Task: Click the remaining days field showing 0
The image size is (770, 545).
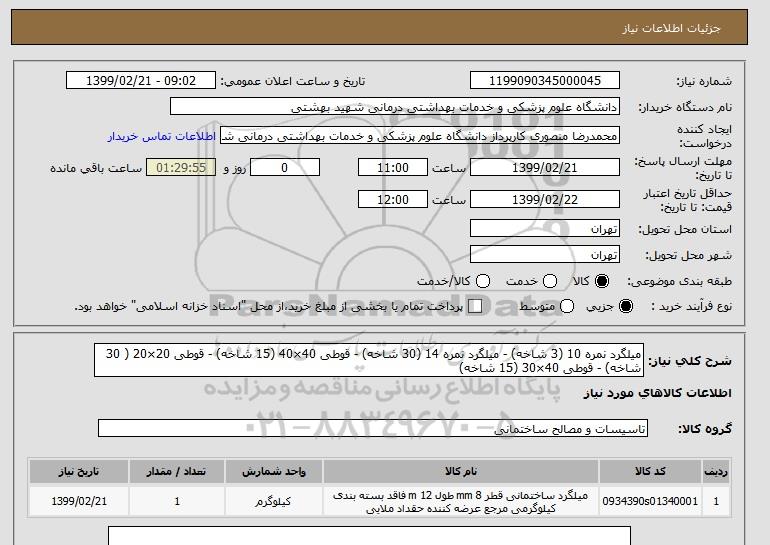Action: 285,167
